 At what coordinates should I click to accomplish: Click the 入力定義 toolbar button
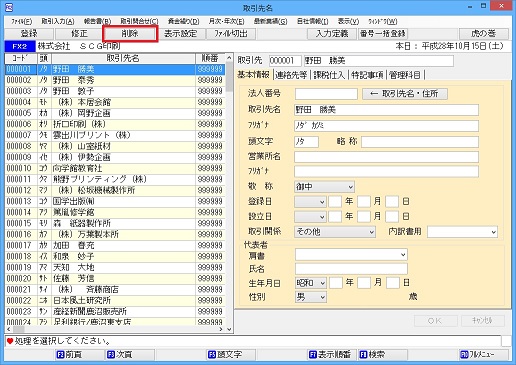(332, 34)
